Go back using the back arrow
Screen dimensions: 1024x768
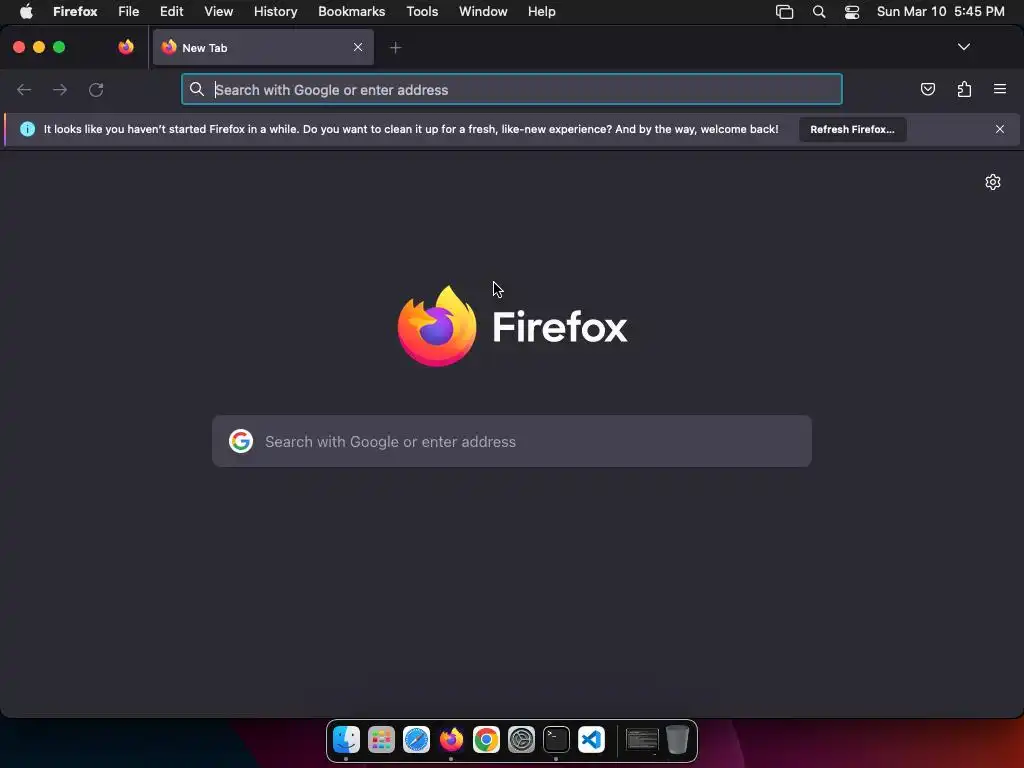[24, 89]
